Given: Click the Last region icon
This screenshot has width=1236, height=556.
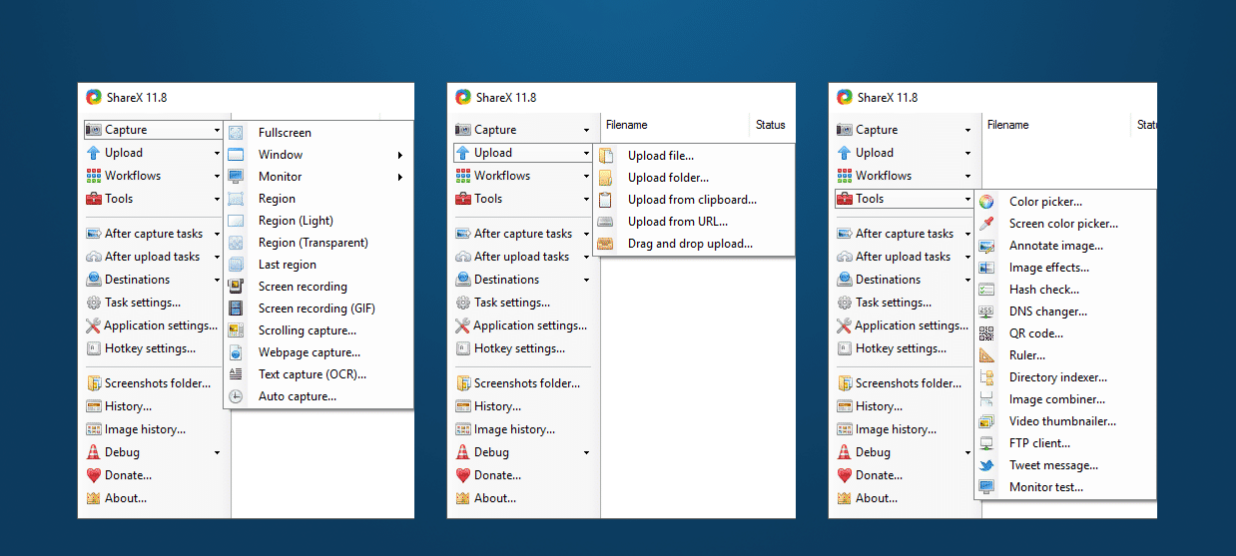Looking at the screenshot, I should [x=236, y=264].
